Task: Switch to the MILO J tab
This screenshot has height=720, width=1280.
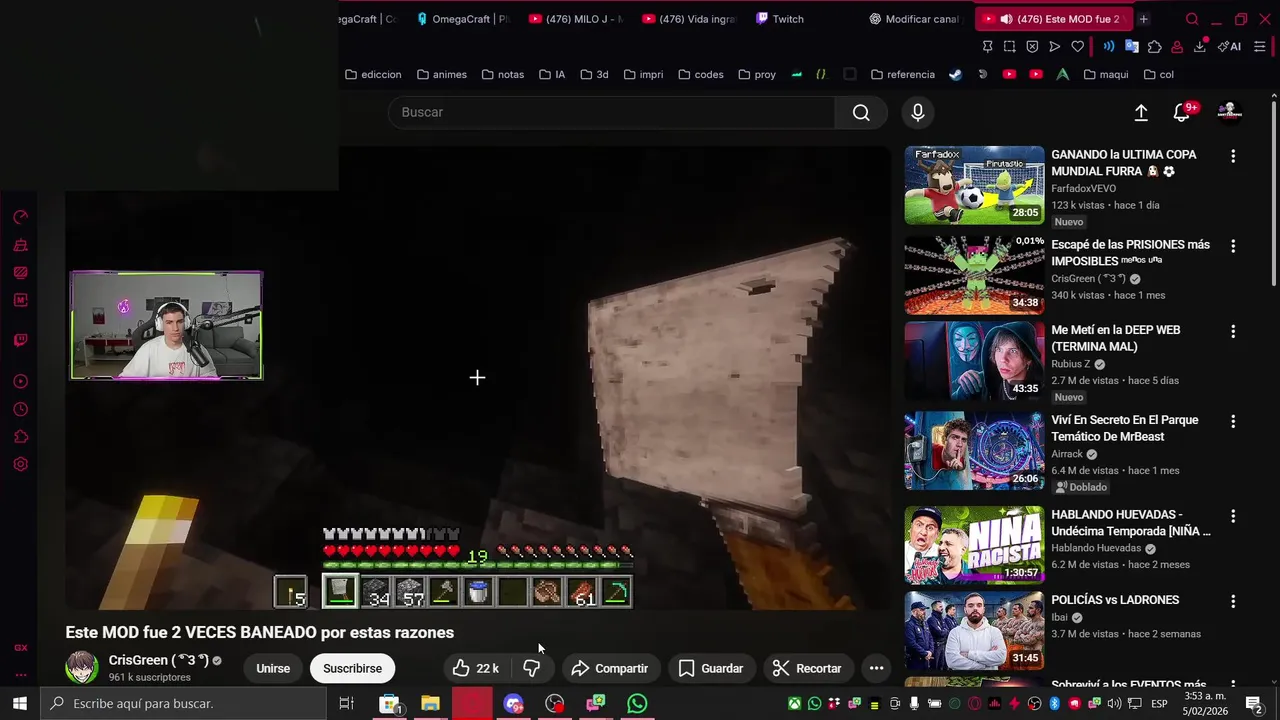Action: click(x=576, y=19)
